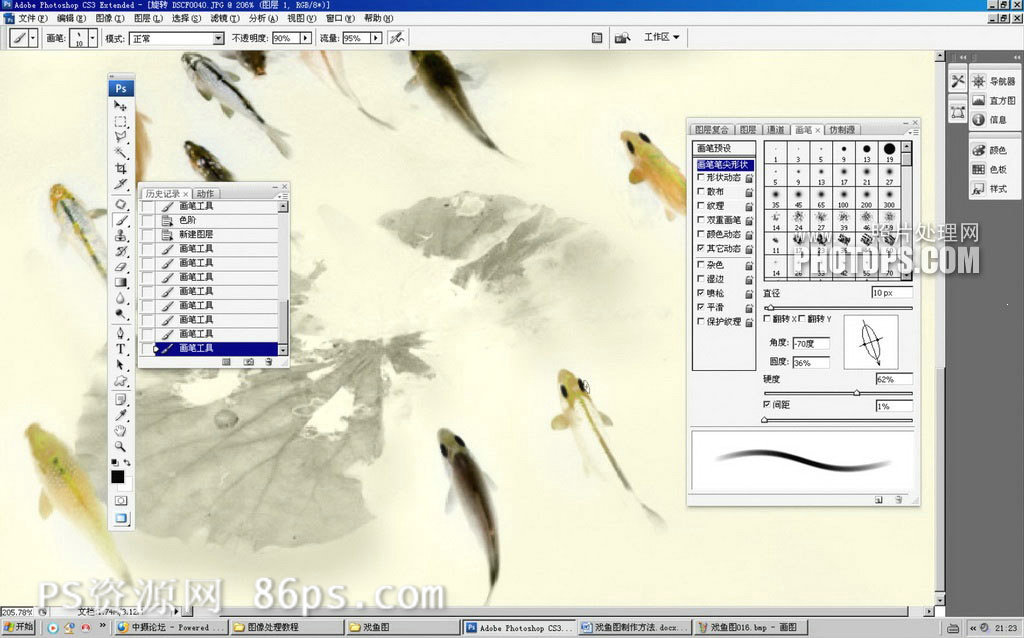This screenshot has width=1024, height=638.
Task: Select the Type (T) tool
Action: pos(121,349)
